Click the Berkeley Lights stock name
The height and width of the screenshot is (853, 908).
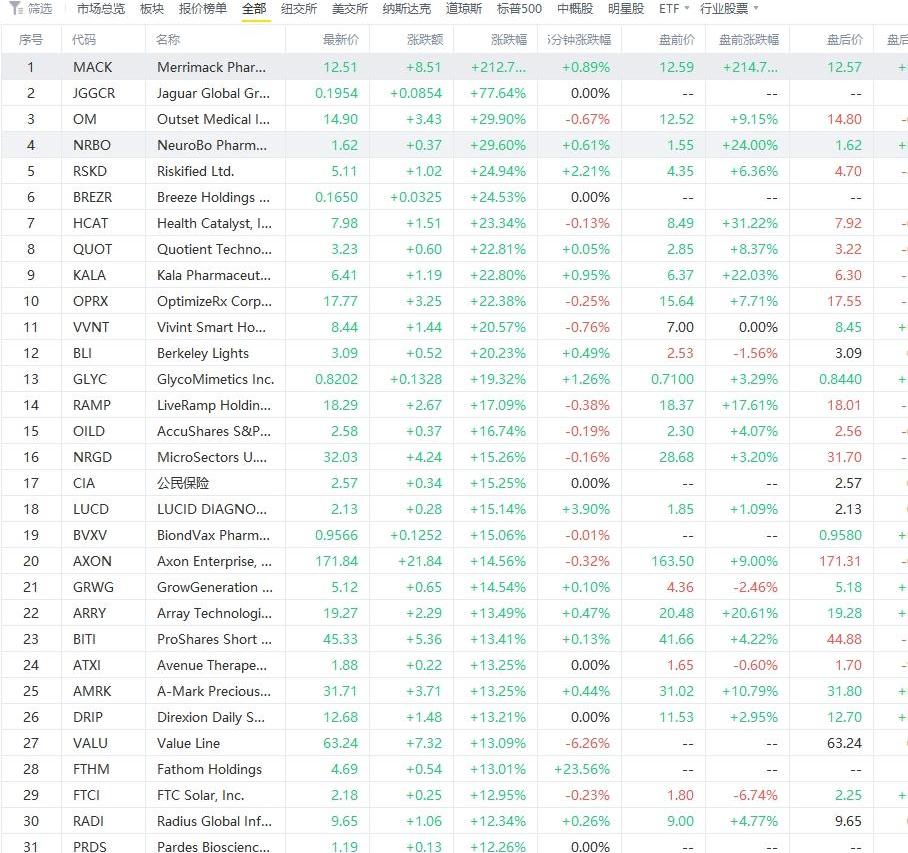(203, 353)
